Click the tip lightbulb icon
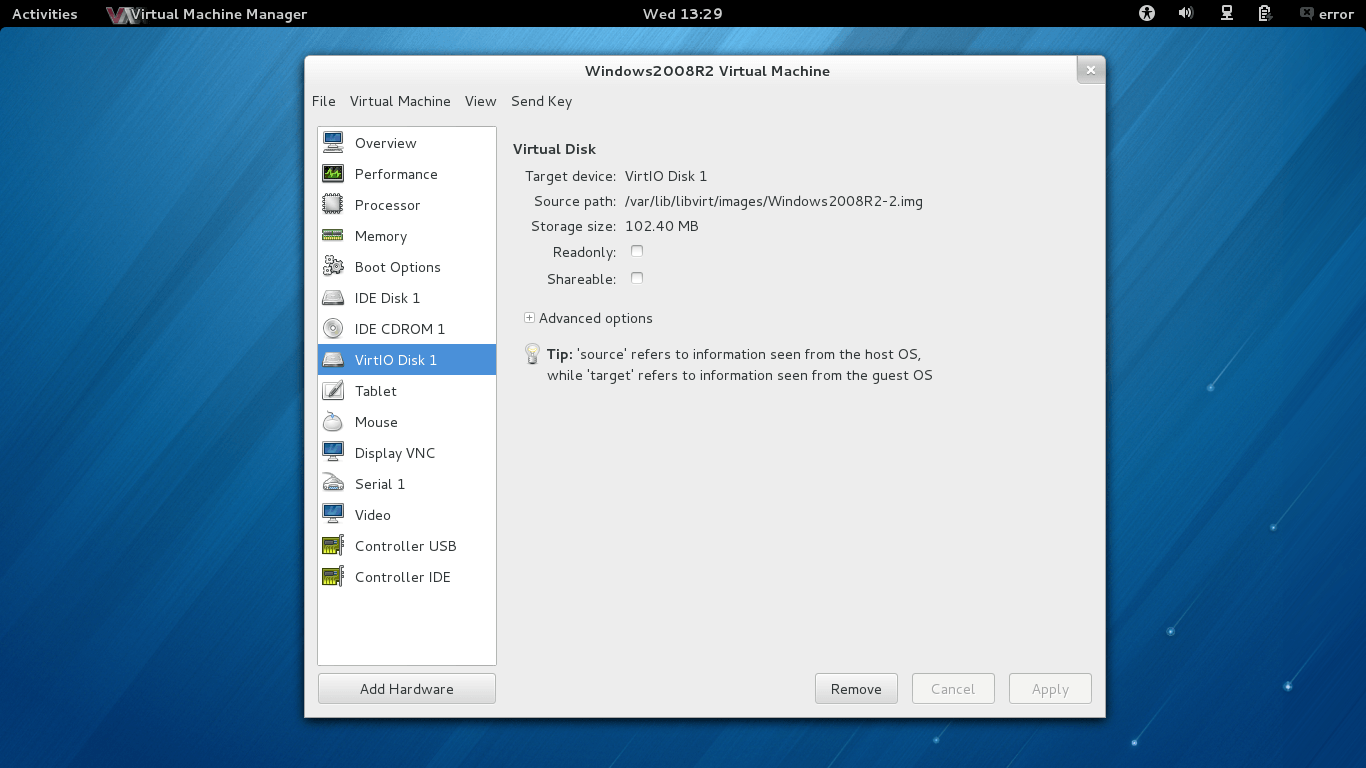1366x768 pixels. coord(533,354)
